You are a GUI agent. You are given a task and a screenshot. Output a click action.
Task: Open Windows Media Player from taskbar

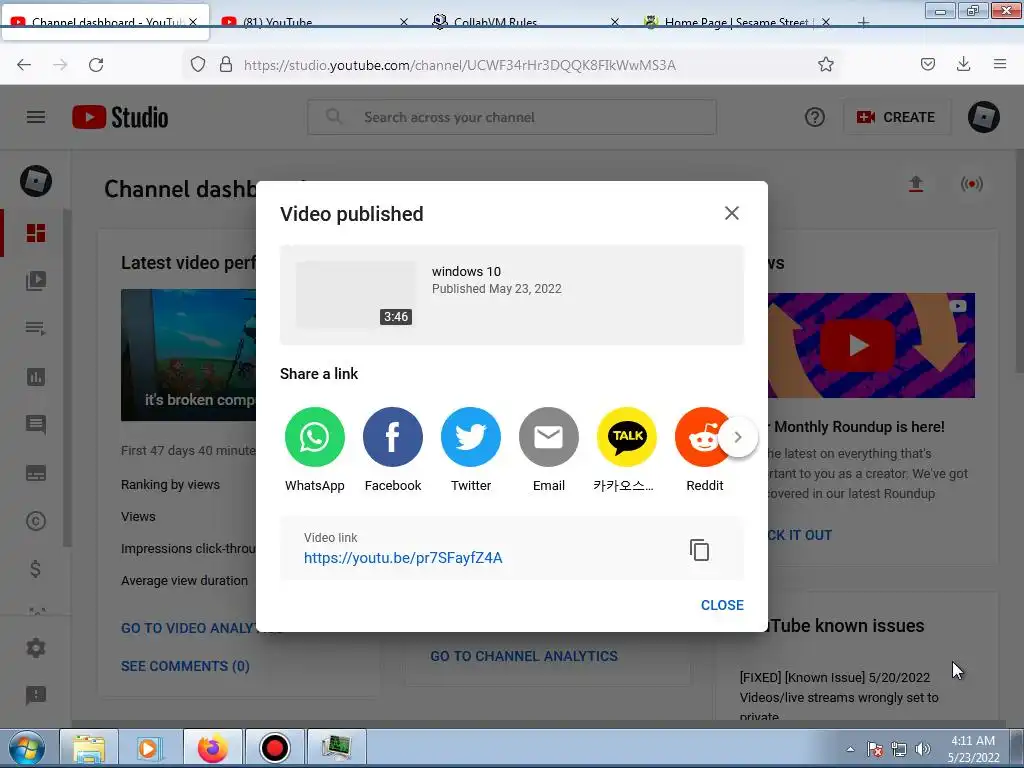point(150,748)
